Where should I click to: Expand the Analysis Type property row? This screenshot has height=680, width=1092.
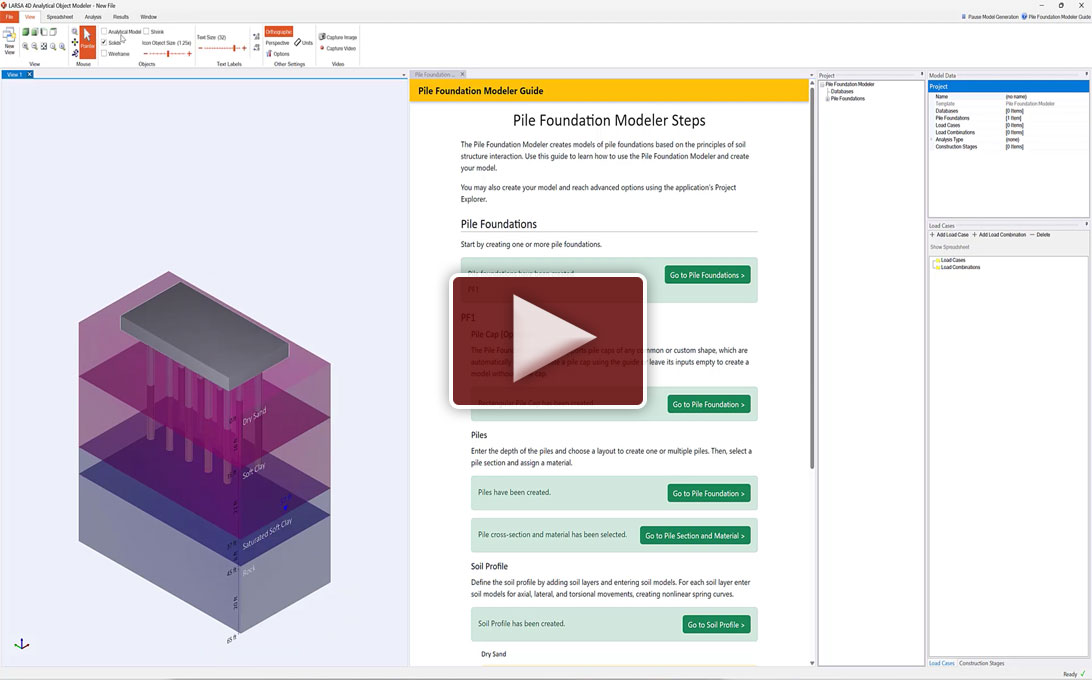click(x=931, y=139)
